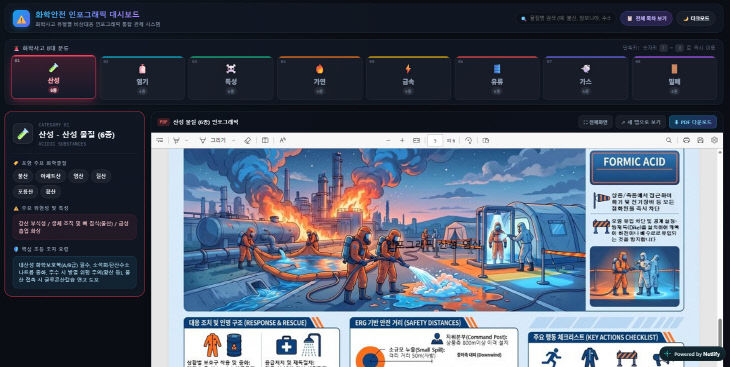Click the dashboard warning-triangle logo
730x367 pixels.
[x=21, y=19]
